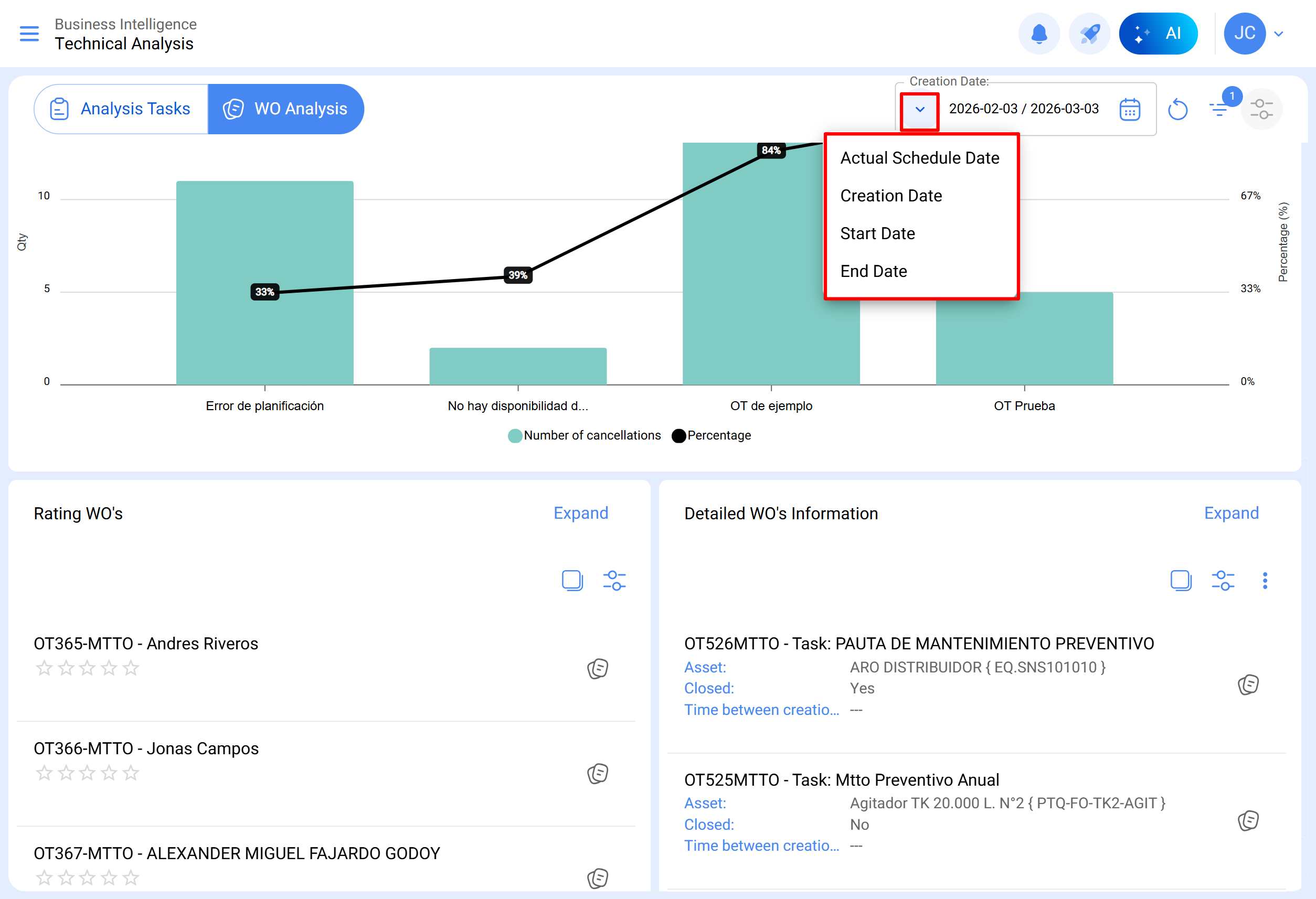The height and width of the screenshot is (899, 1316).
Task: Open work order icon for OT365-MTTO
Action: [x=598, y=669]
